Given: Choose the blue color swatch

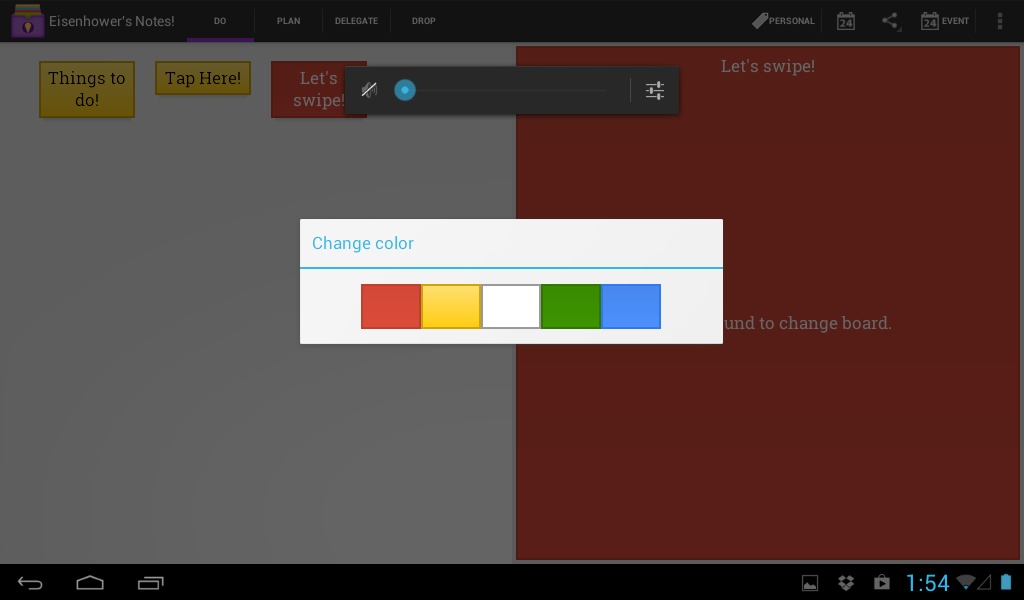Looking at the screenshot, I should tap(631, 306).
